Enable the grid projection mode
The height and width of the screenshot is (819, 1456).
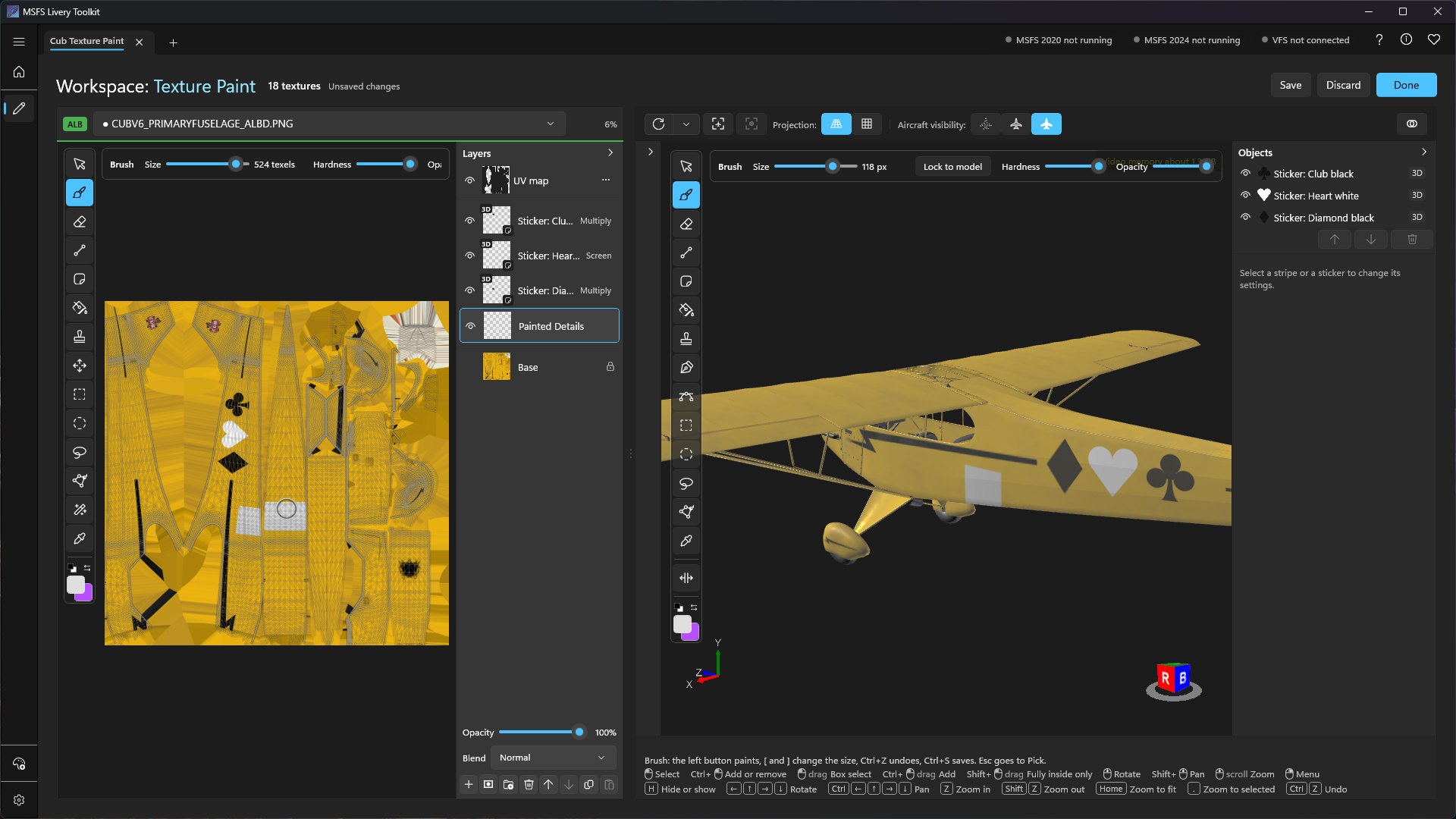click(867, 124)
